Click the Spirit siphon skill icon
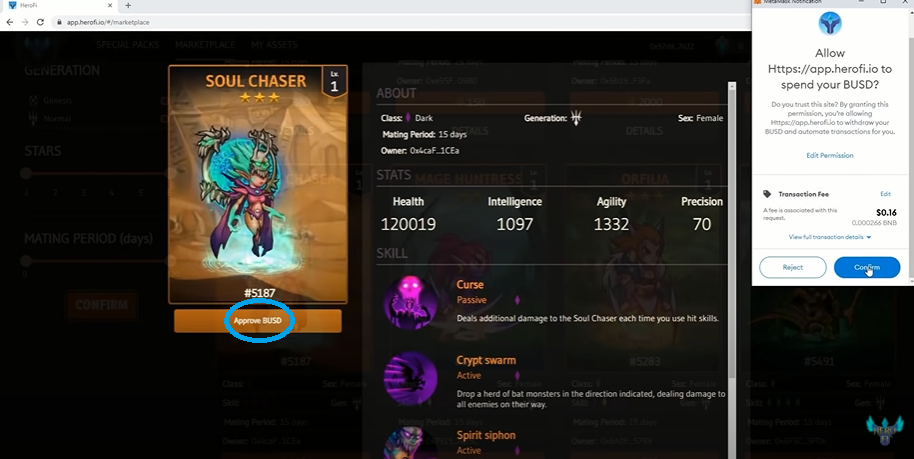This screenshot has width=914, height=459. point(410,443)
